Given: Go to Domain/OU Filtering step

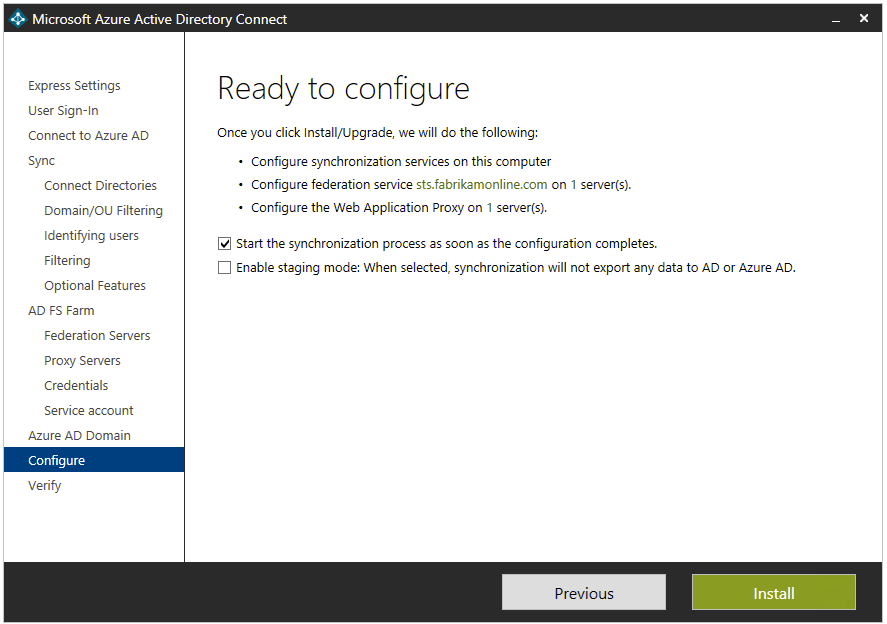Looking at the screenshot, I should point(104,210).
